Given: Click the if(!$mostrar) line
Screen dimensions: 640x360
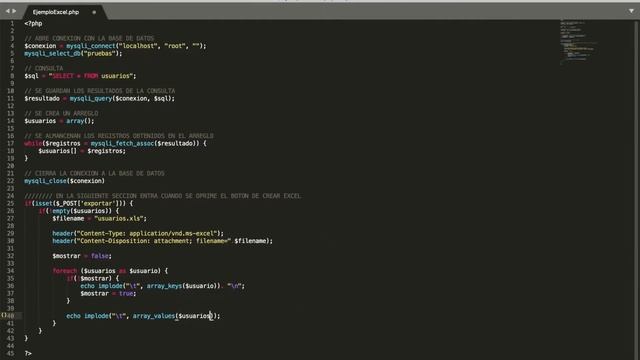Looking at the screenshot, I should pos(93,278).
